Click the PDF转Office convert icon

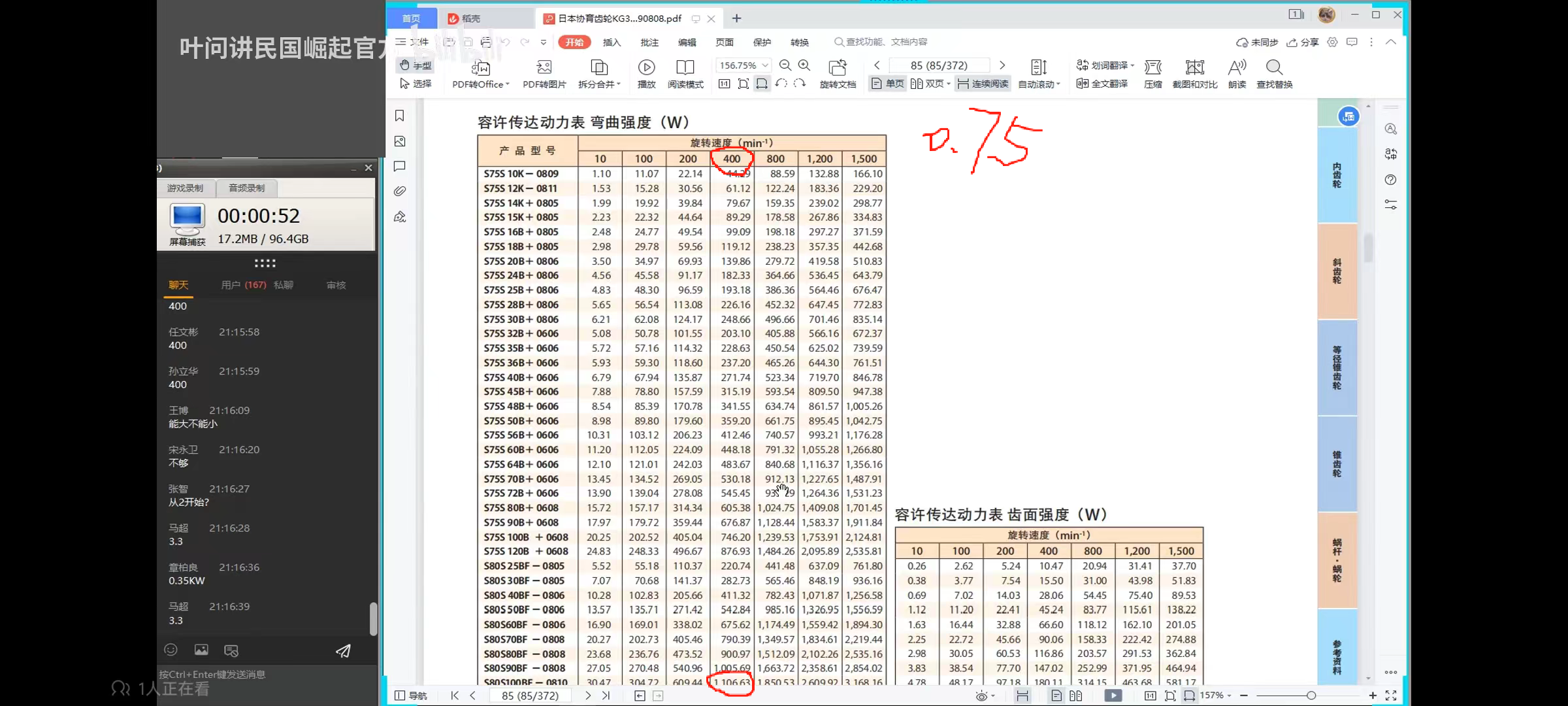click(480, 67)
